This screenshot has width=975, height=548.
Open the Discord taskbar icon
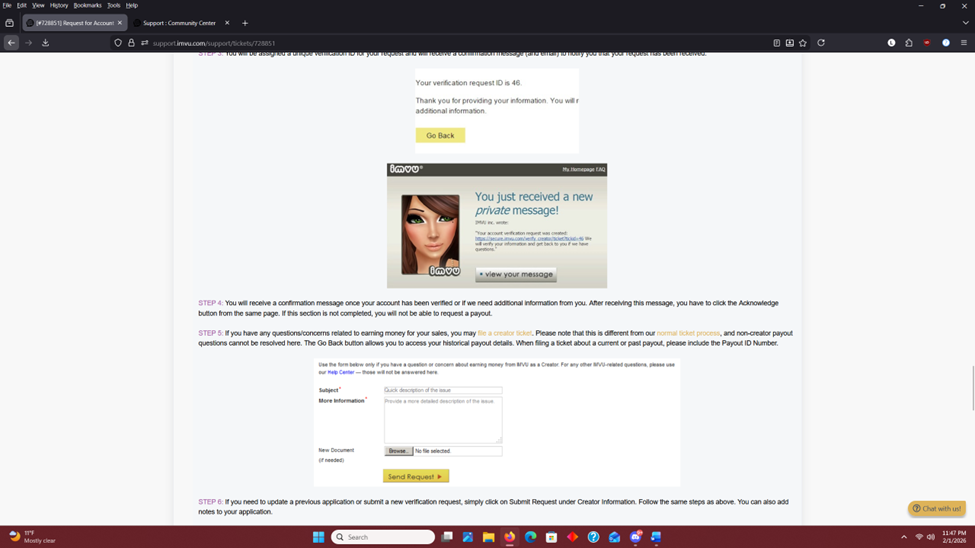click(635, 537)
